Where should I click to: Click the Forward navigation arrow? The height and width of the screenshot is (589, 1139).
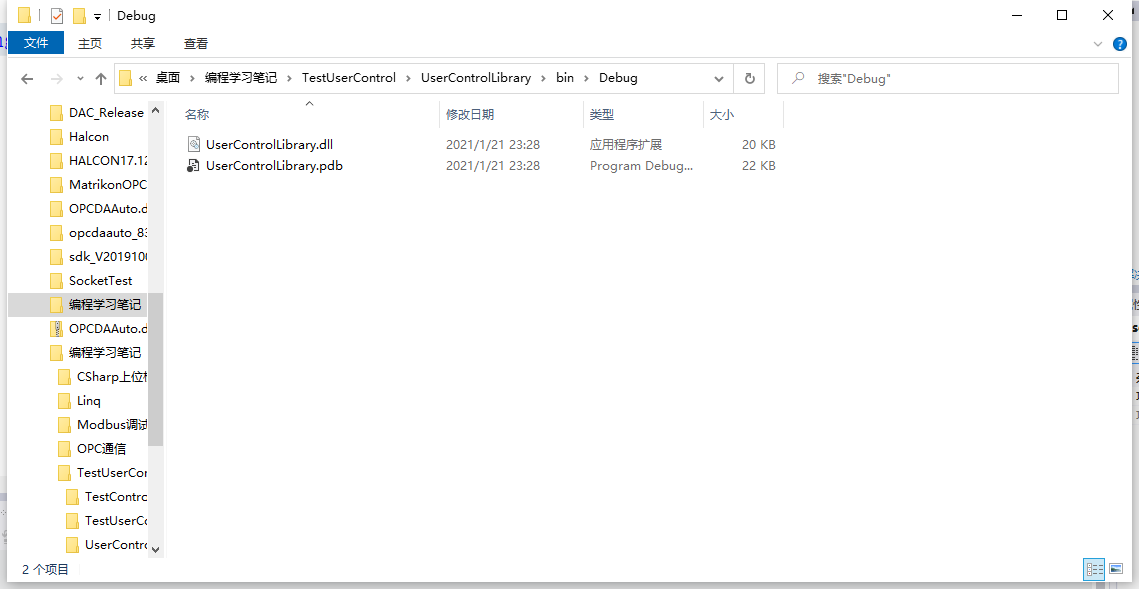[57, 78]
